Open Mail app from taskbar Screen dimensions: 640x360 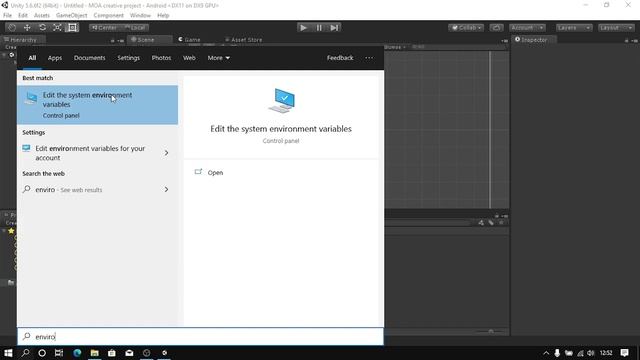coord(129,353)
